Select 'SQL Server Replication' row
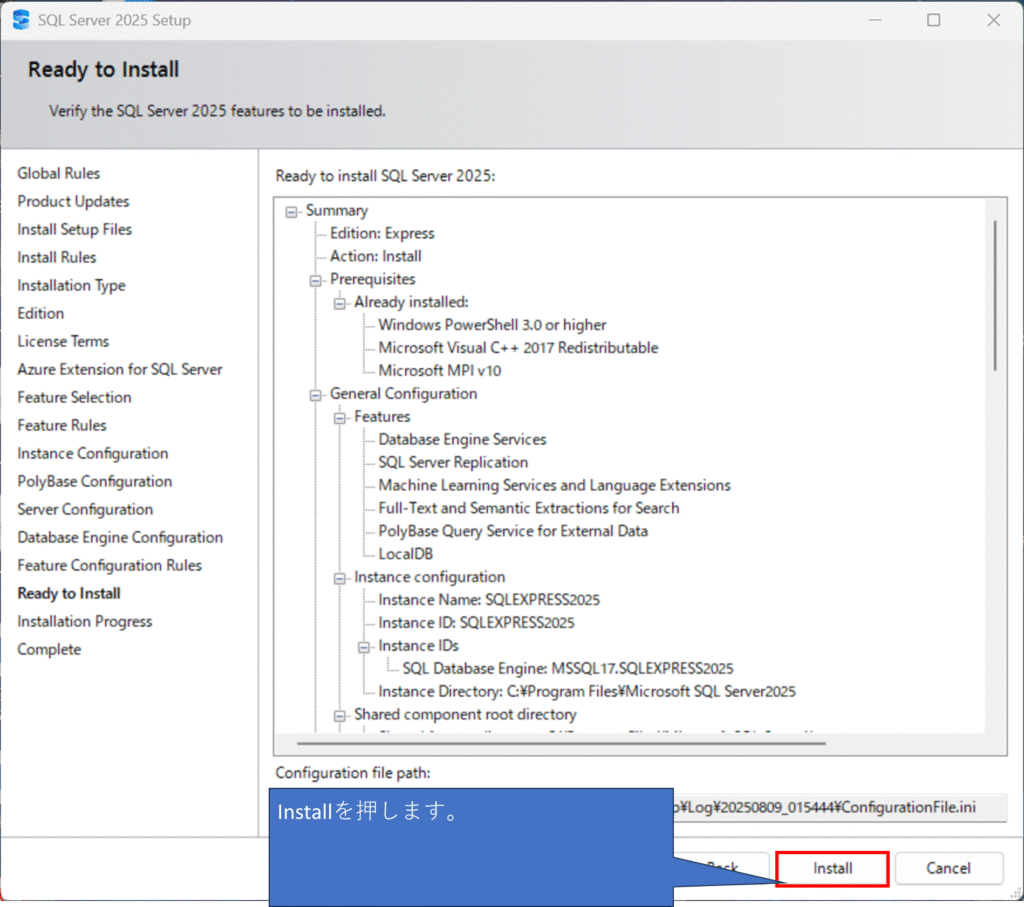Screen dimensions: 1024x907 pos(453,462)
